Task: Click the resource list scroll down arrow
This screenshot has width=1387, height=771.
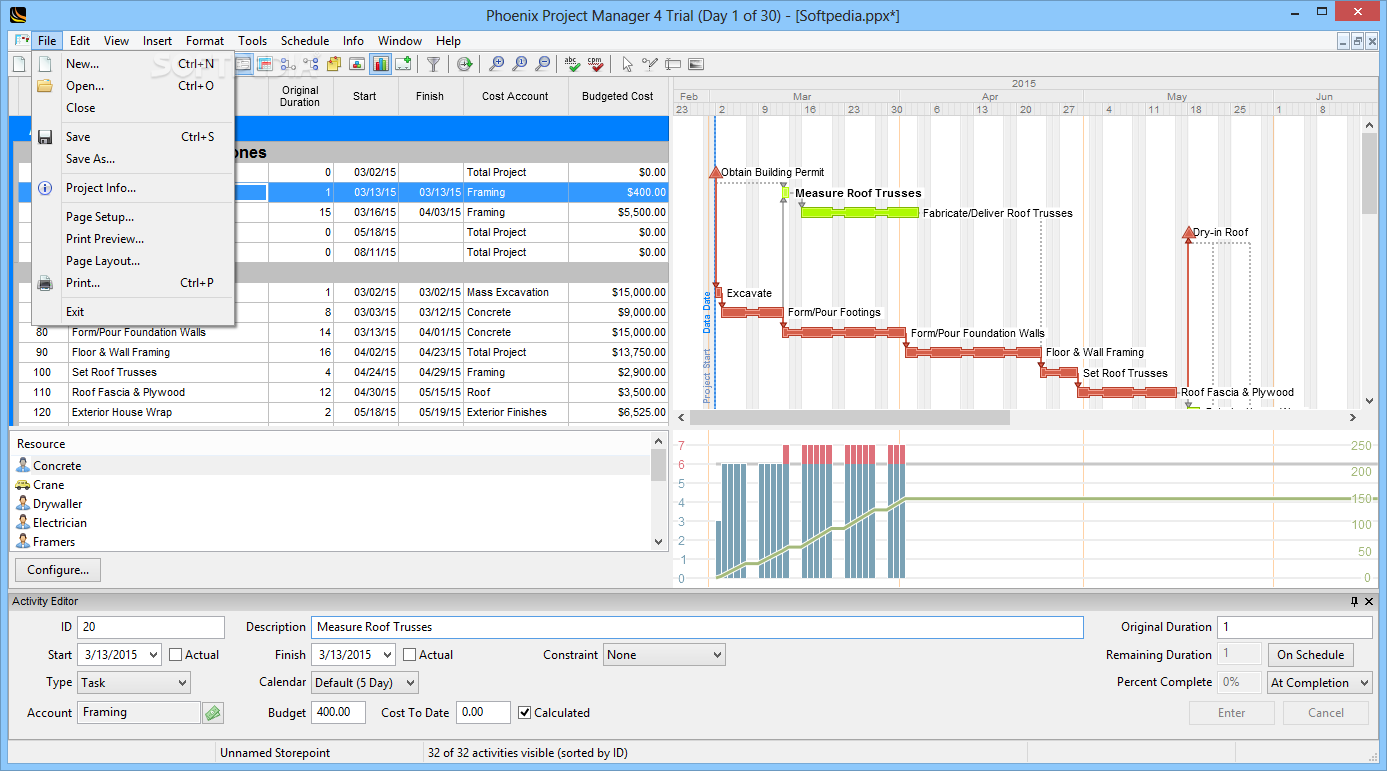Action: tap(658, 542)
